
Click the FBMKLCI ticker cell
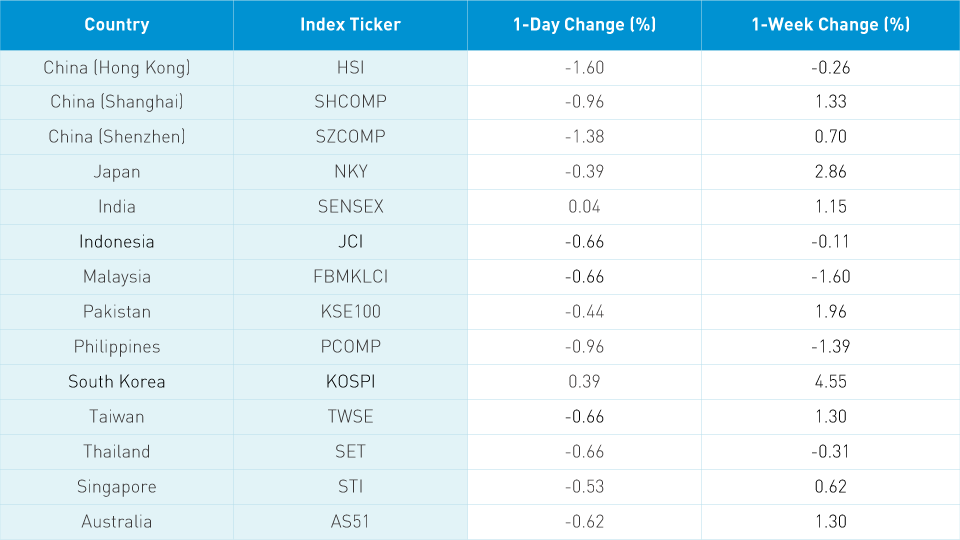pos(350,277)
